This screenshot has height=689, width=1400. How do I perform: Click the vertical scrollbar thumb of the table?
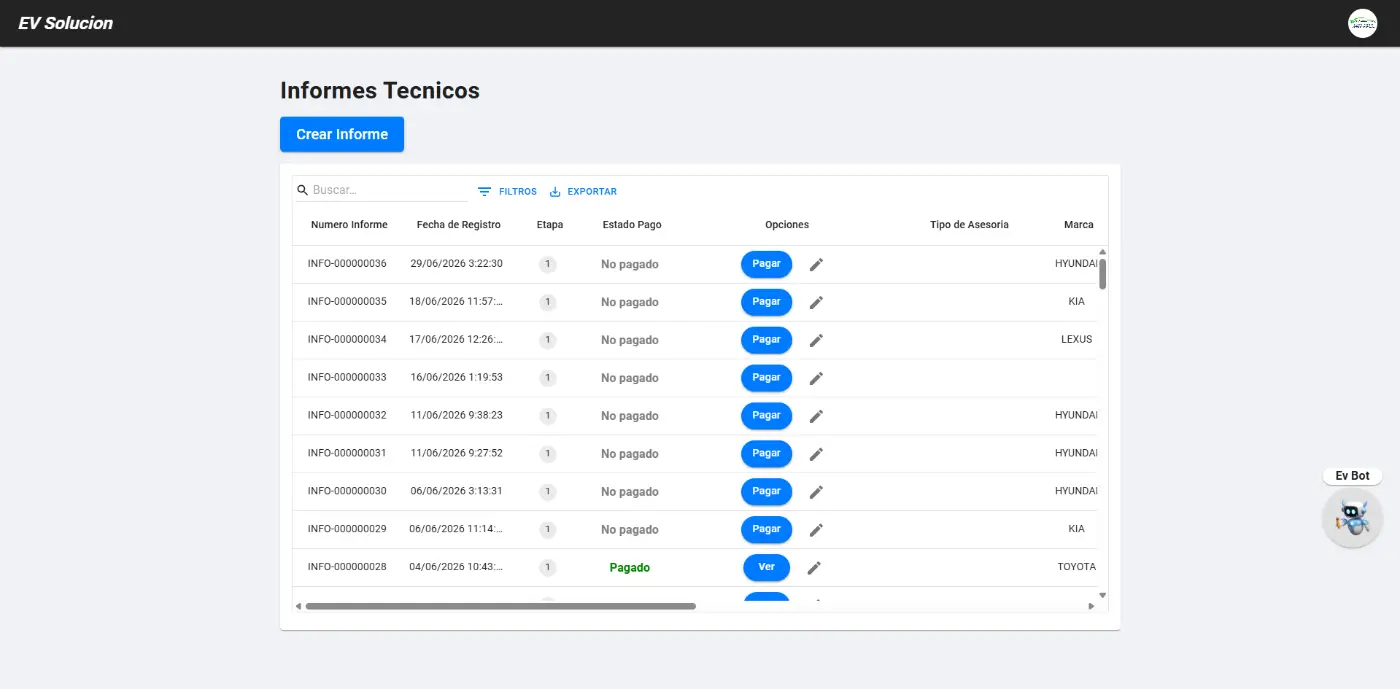(1103, 274)
